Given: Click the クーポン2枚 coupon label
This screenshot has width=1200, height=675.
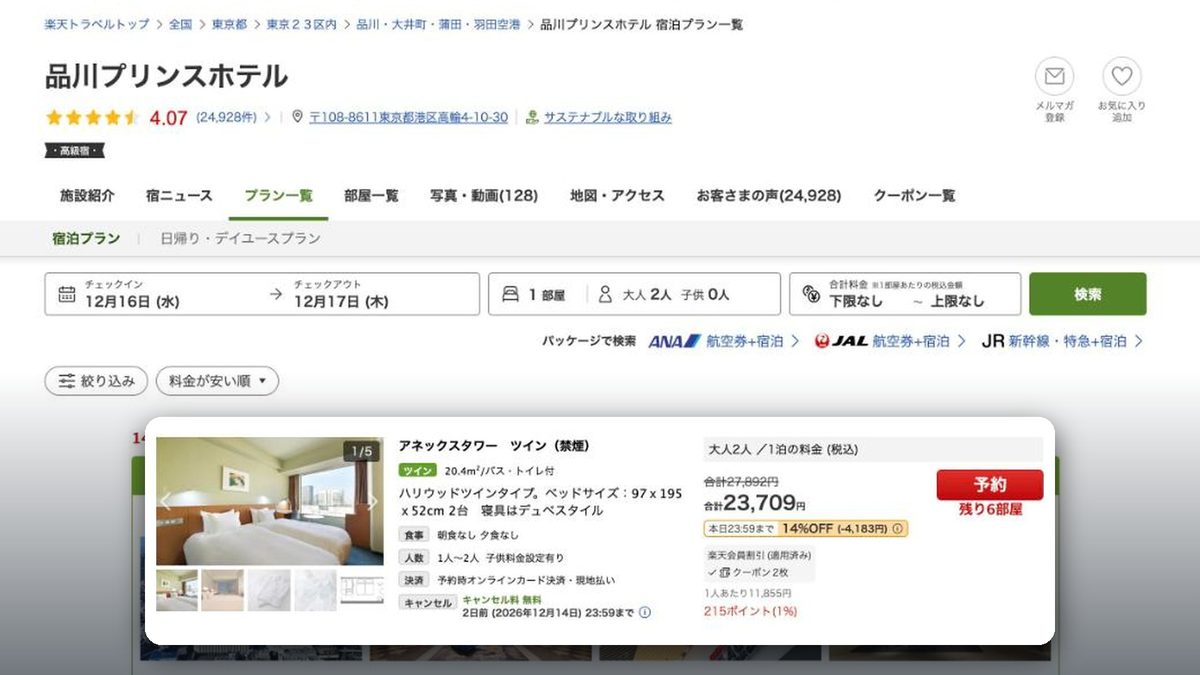Looking at the screenshot, I should click(x=759, y=572).
